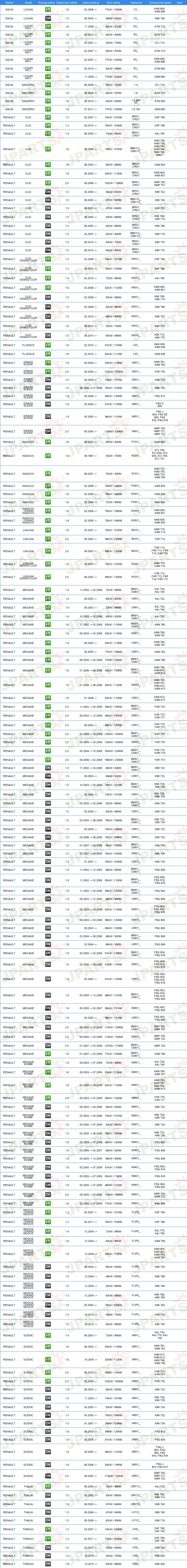Click '165kW / 224KM' power cell in Megane row

(113, 751)
